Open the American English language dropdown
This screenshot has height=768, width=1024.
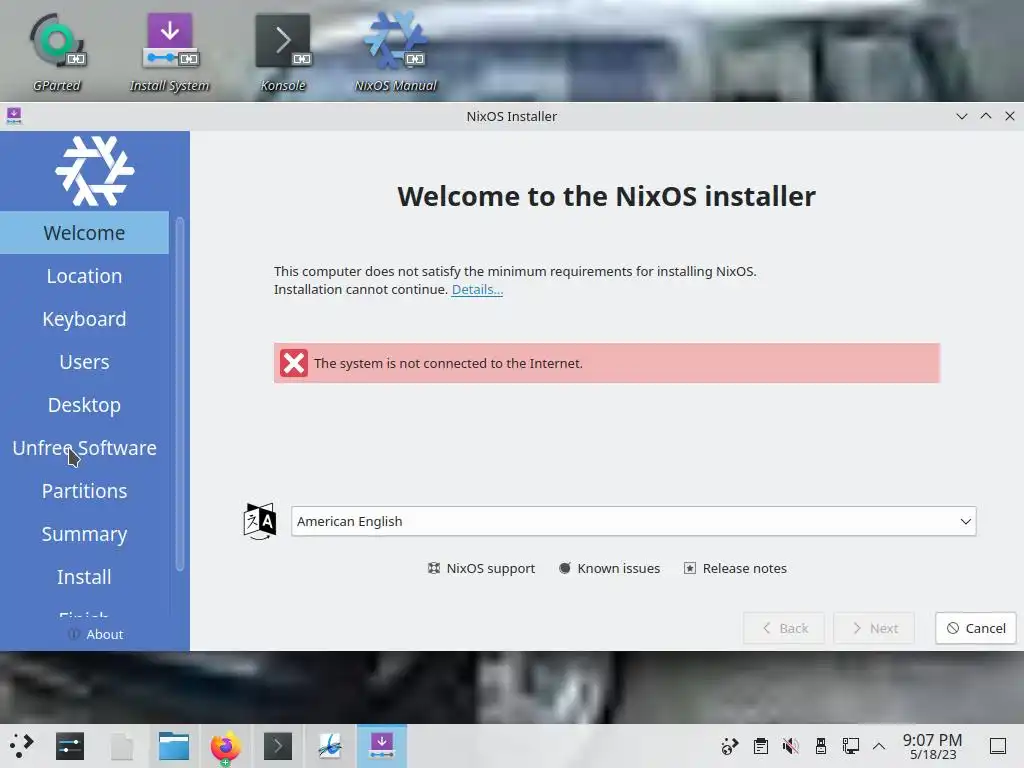coord(633,521)
